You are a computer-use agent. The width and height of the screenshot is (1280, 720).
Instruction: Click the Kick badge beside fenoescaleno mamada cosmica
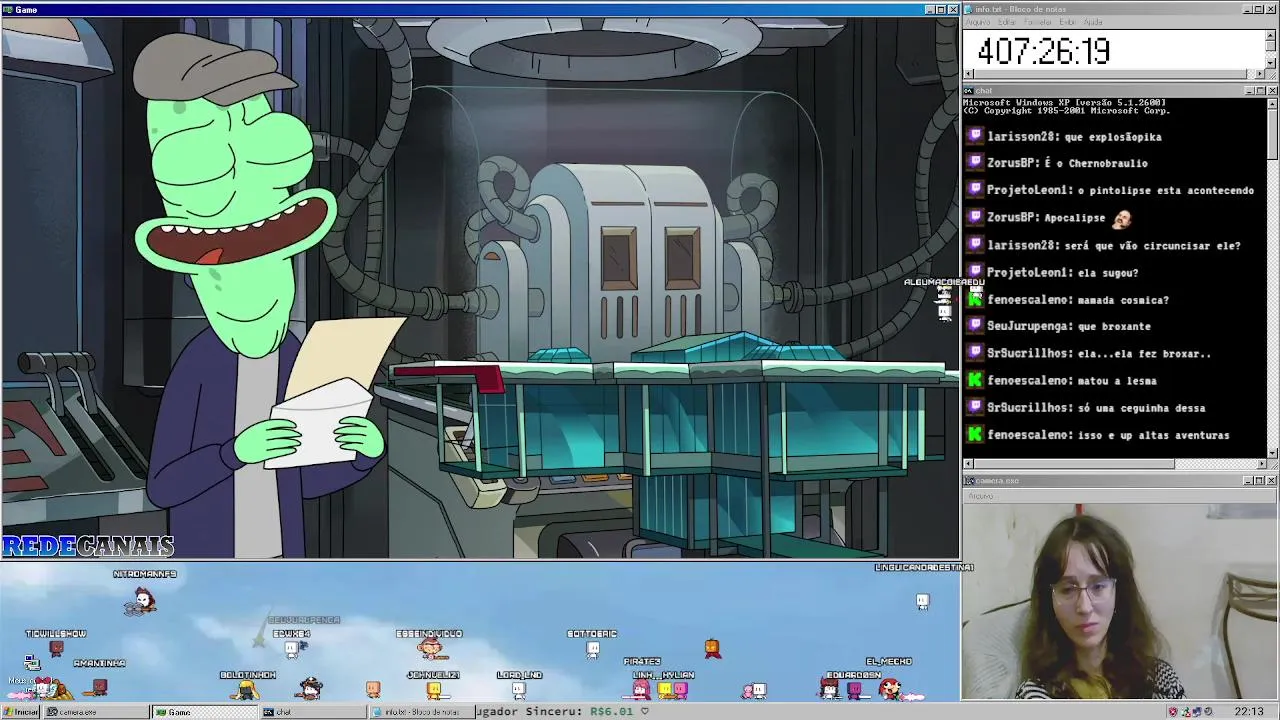[975, 299]
